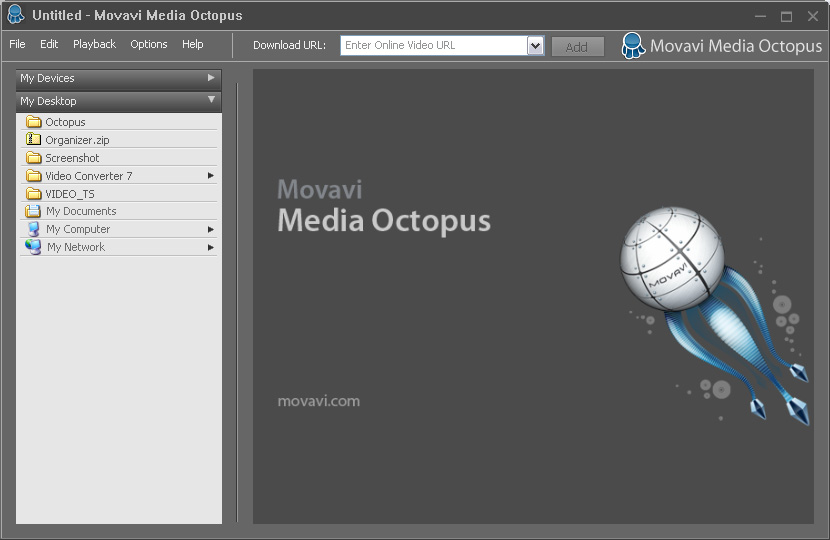Expand My Network submenu arrow

click(x=211, y=247)
